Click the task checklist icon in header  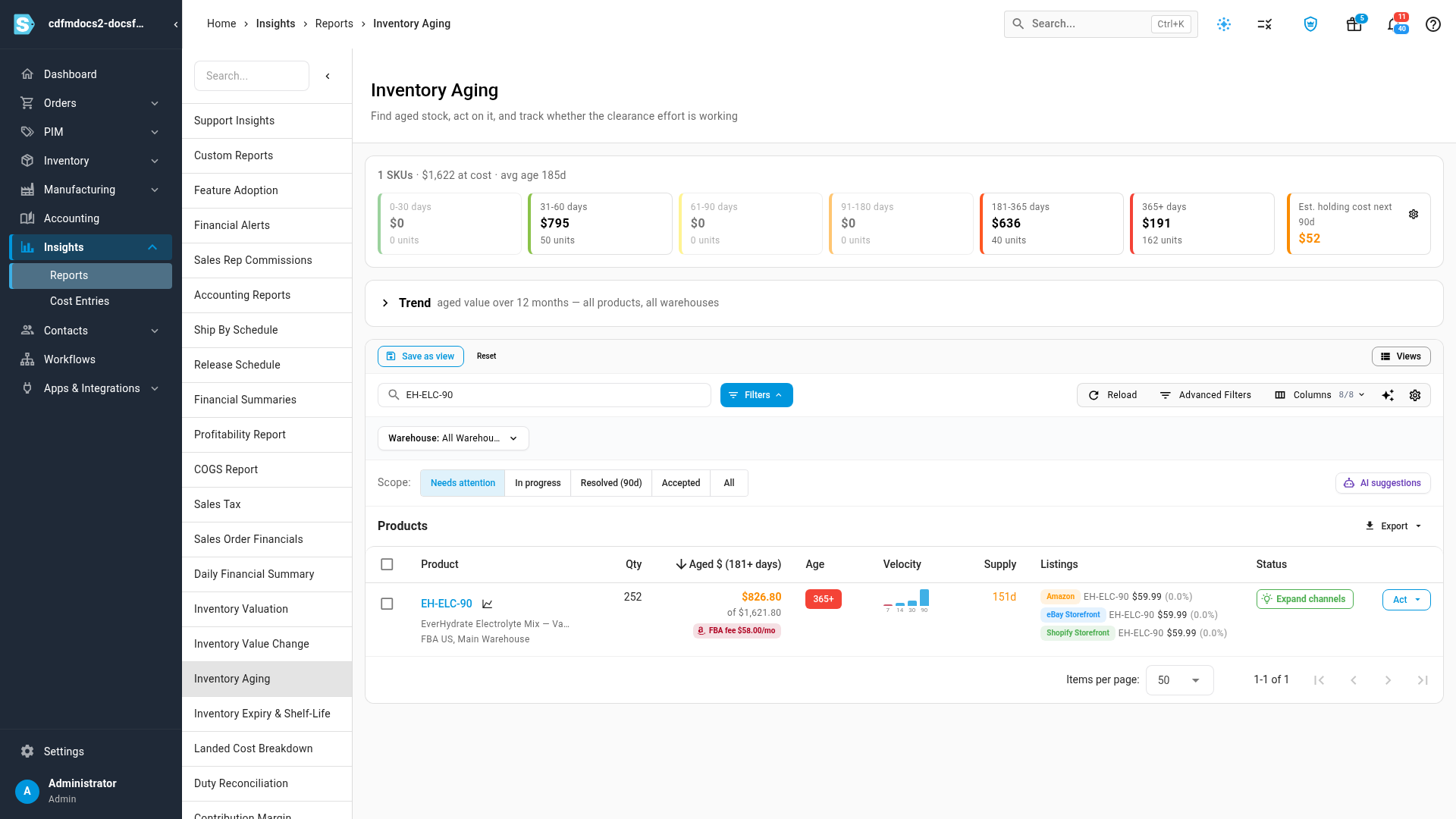[x=1264, y=24]
